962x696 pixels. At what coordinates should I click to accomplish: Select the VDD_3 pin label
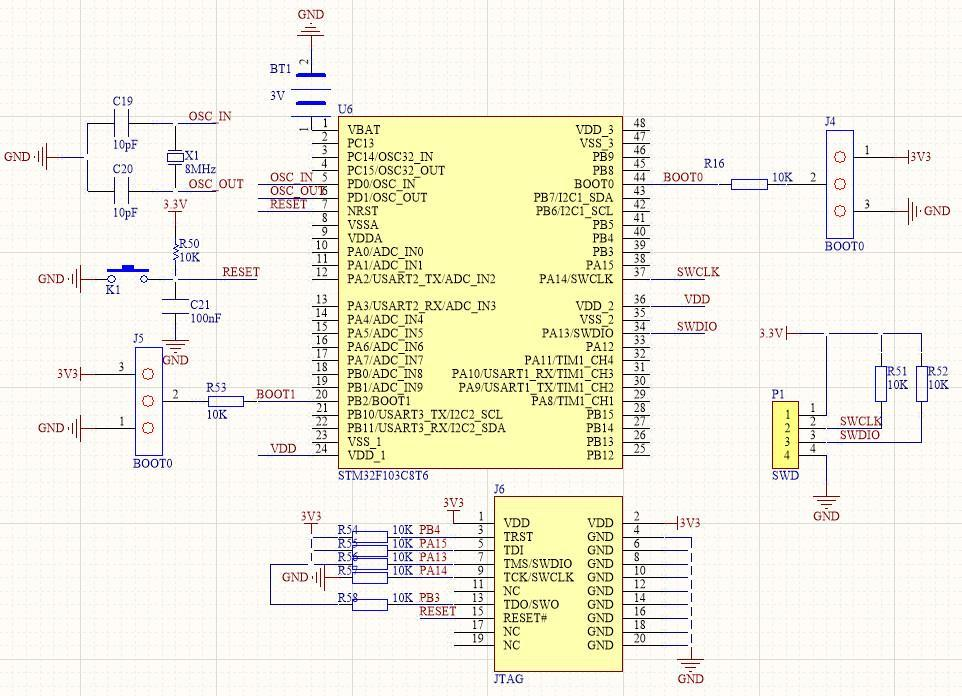coord(595,130)
